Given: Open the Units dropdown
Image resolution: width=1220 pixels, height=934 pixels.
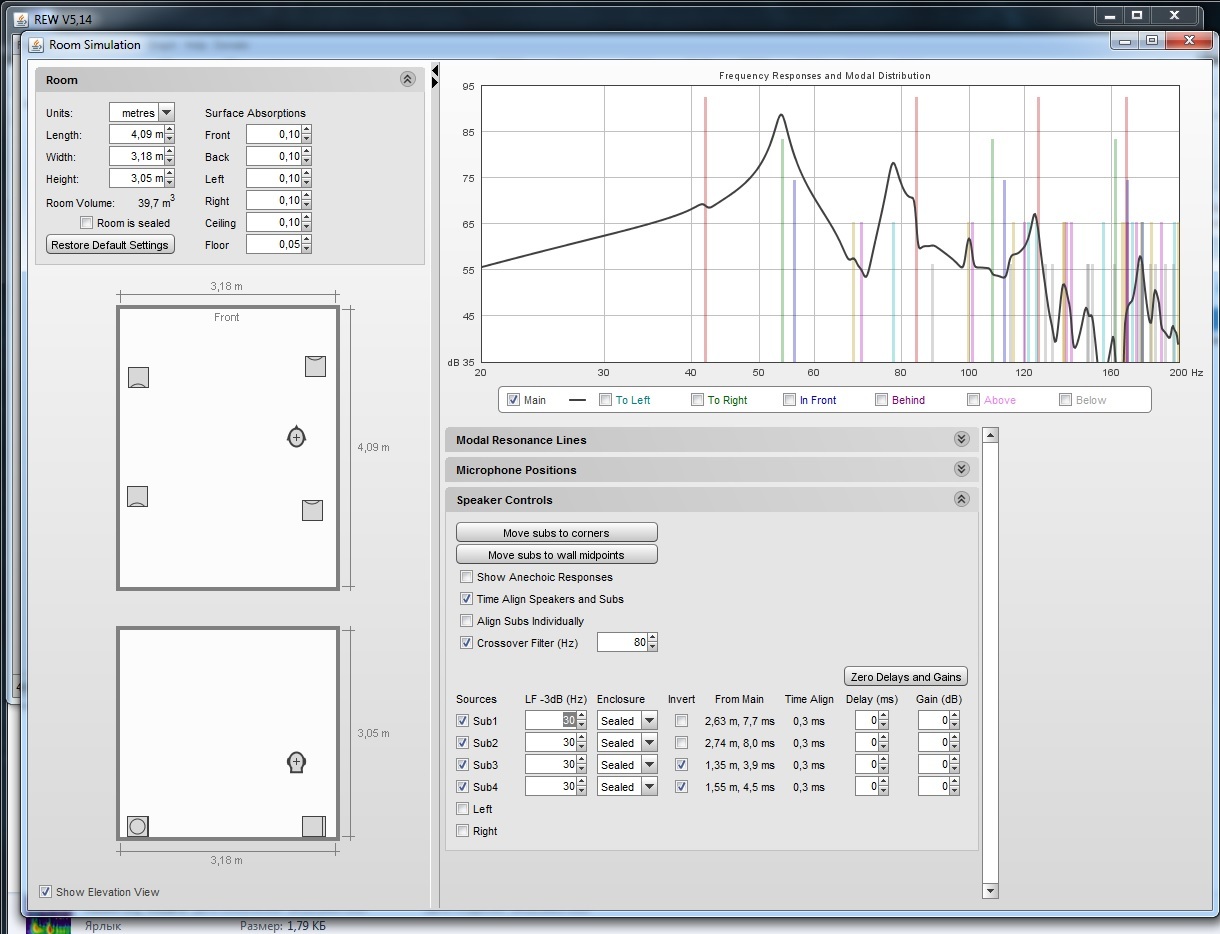Looking at the screenshot, I should coord(166,113).
